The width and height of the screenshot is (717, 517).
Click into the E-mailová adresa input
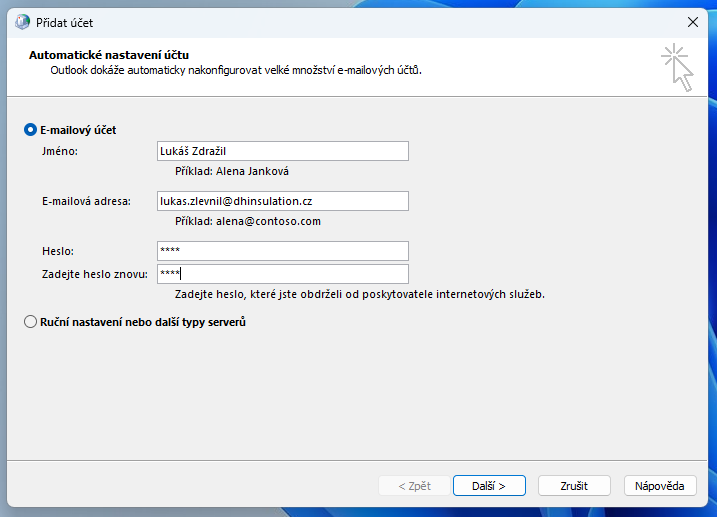(283, 201)
